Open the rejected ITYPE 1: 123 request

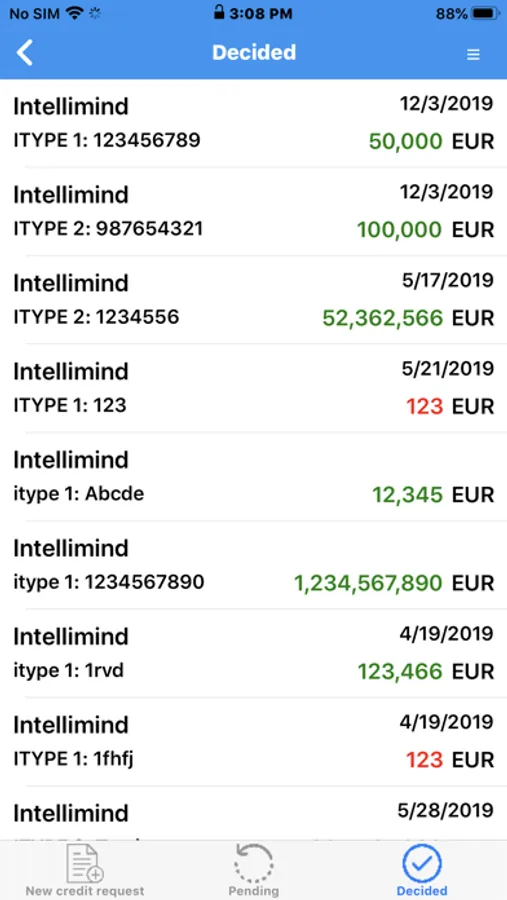pyautogui.click(x=253, y=389)
